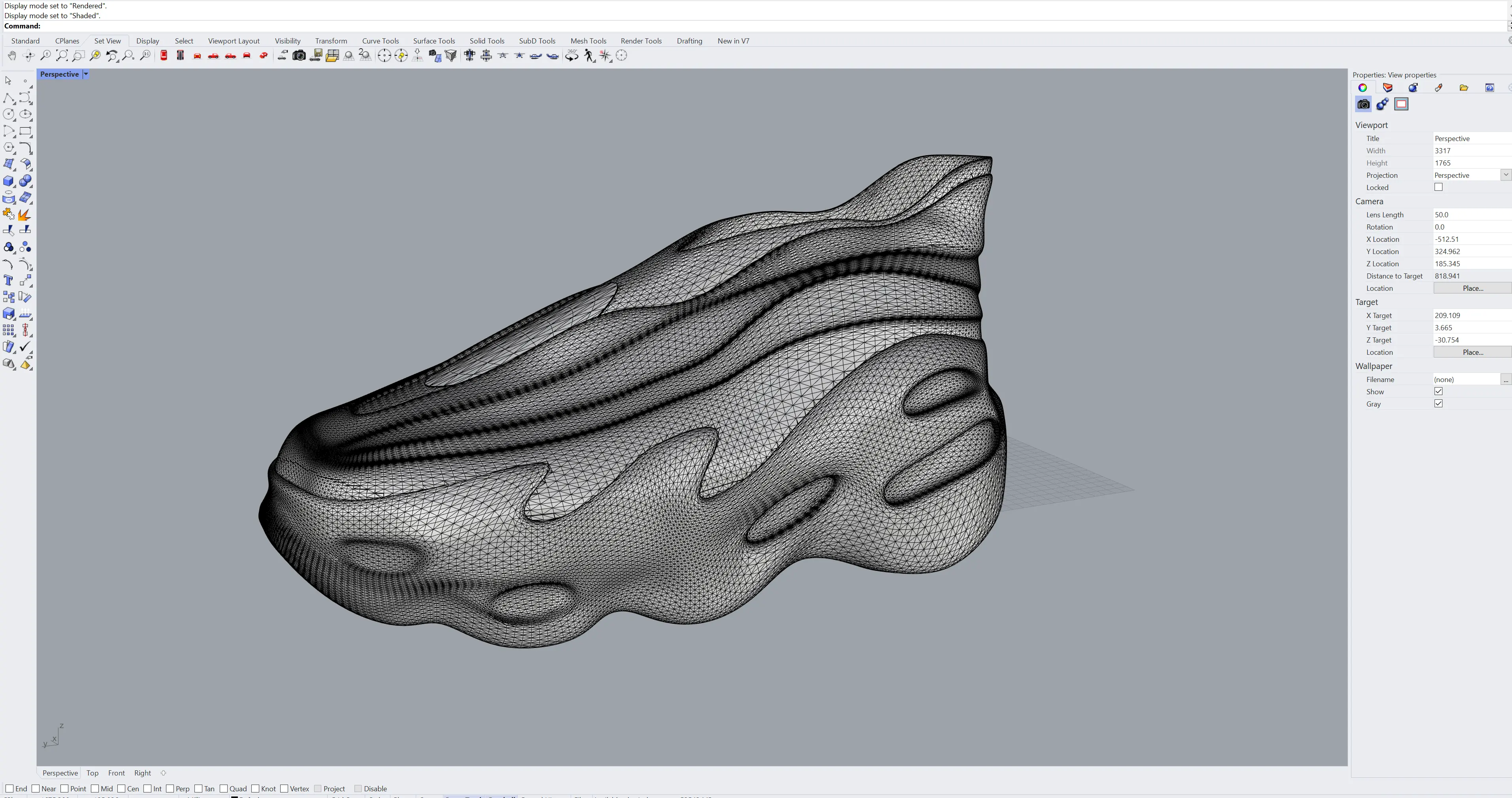1512x798 pixels.
Task: Click the camera capture viewport icon
Action: pos(299,56)
